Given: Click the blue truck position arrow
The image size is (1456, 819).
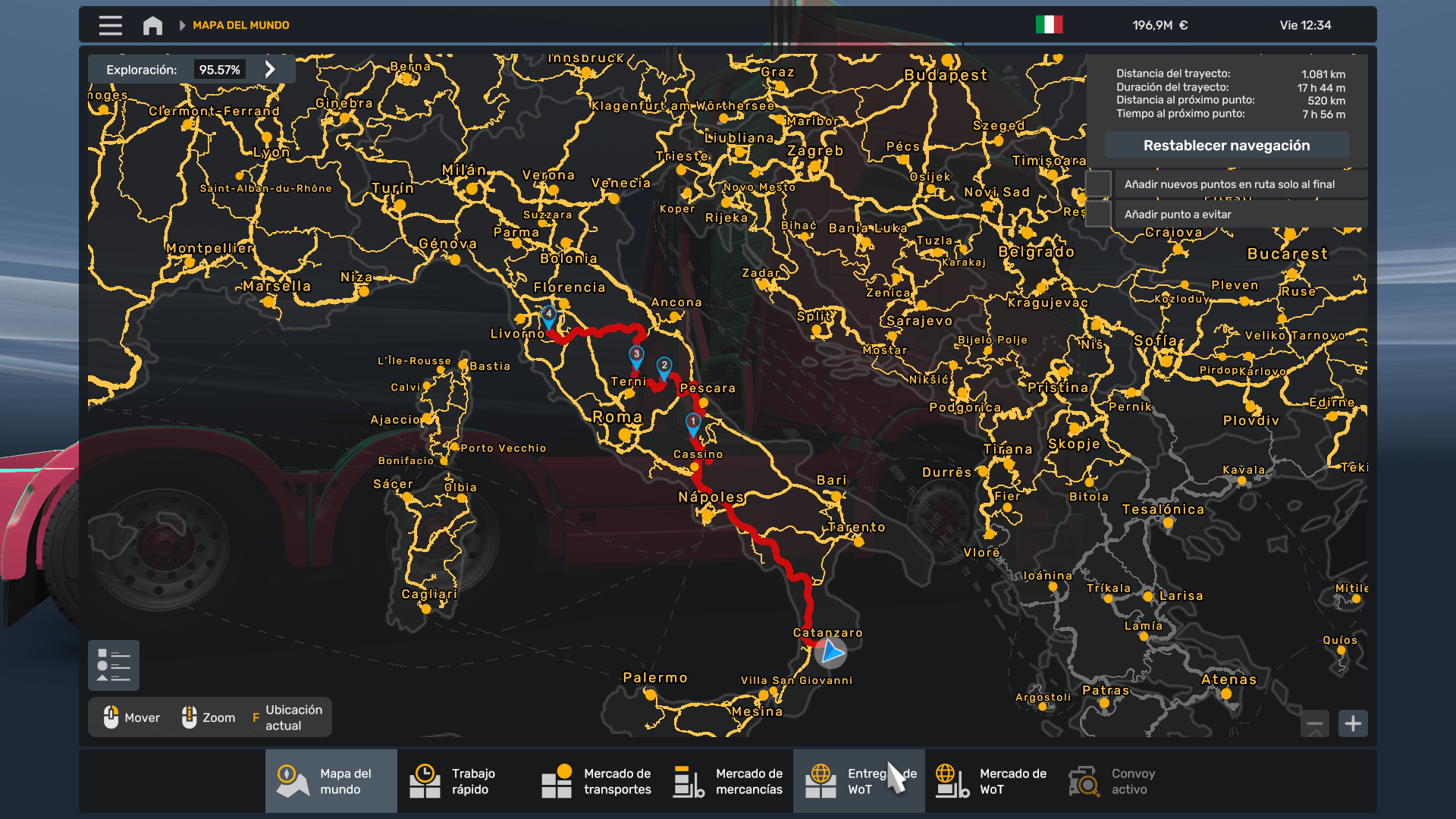Looking at the screenshot, I should coord(831,651).
